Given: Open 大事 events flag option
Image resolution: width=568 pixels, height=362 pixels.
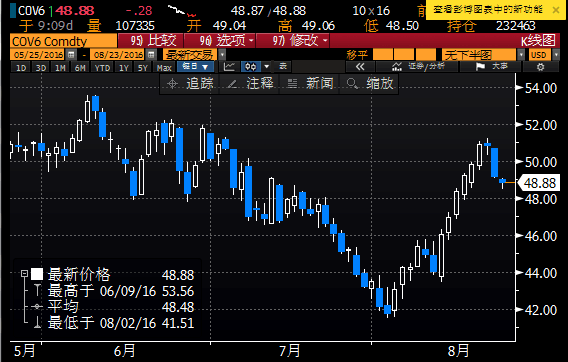Looking at the screenshot, I should tap(491, 67).
